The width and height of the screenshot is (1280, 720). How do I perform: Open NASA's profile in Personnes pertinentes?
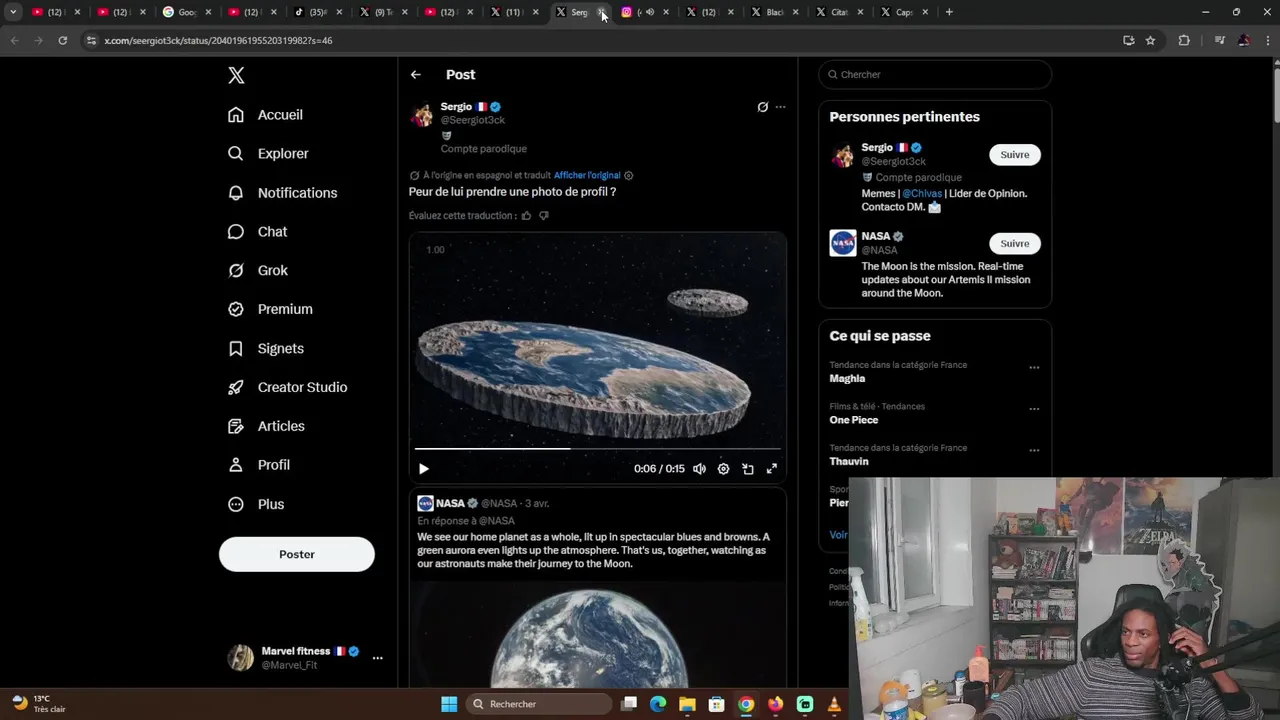(875, 237)
